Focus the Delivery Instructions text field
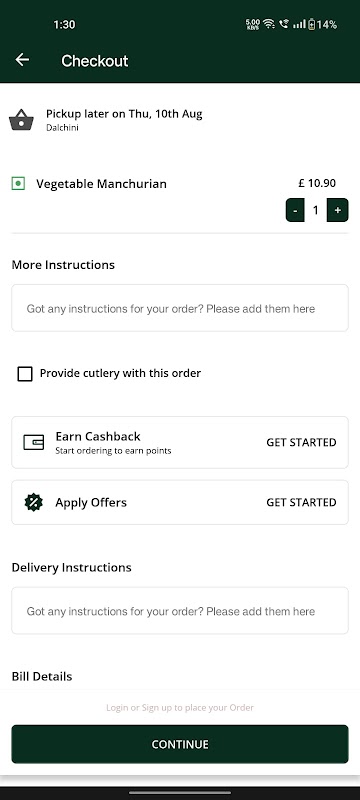This screenshot has height=800, width=360. point(180,611)
